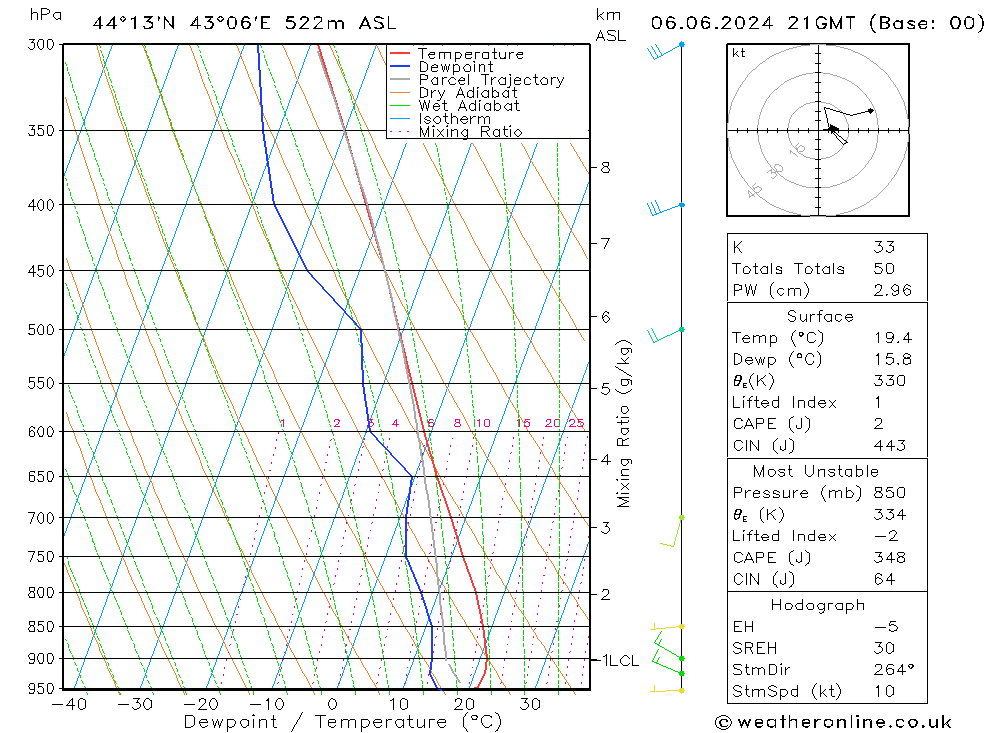Click the -40 temperature axis label
Image resolution: width=1000 pixels, height=733 pixels.
pyautogui.click(x=69, y=704)
